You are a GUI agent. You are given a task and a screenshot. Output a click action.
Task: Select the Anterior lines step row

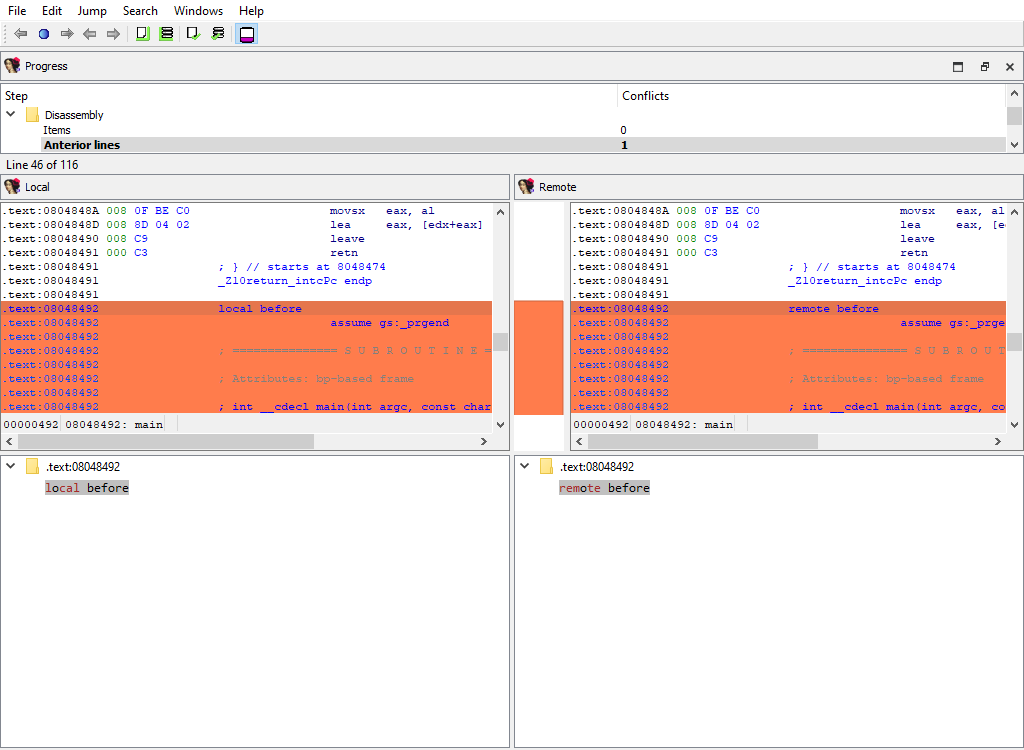[82, 145]
